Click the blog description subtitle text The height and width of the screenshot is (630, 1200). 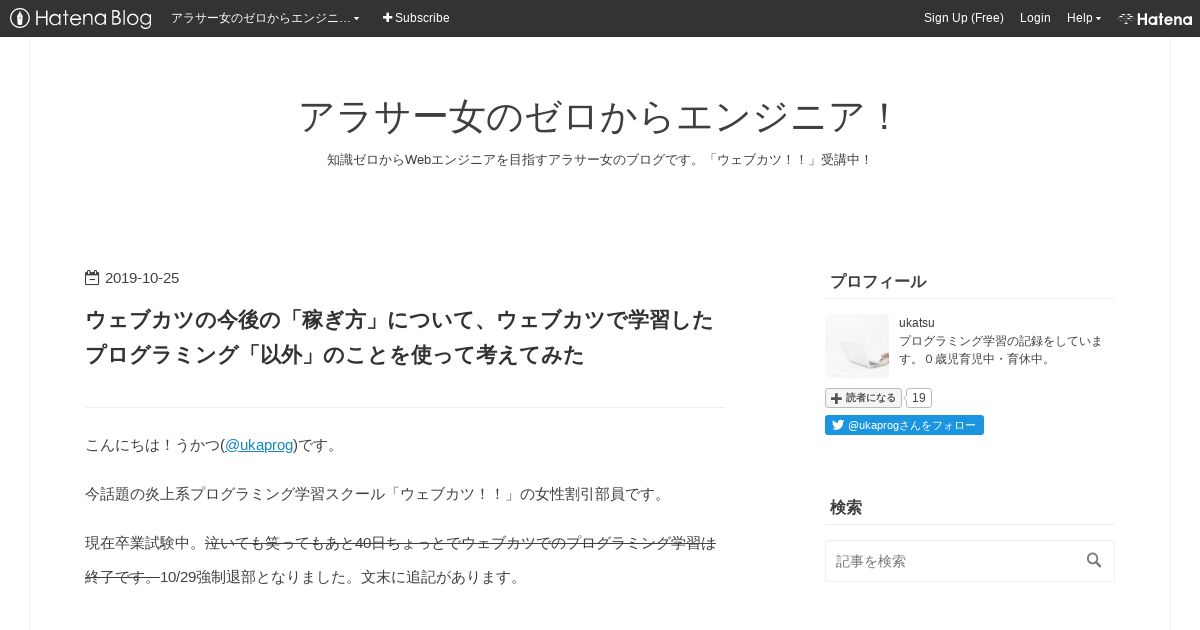(x=600, y=160)
